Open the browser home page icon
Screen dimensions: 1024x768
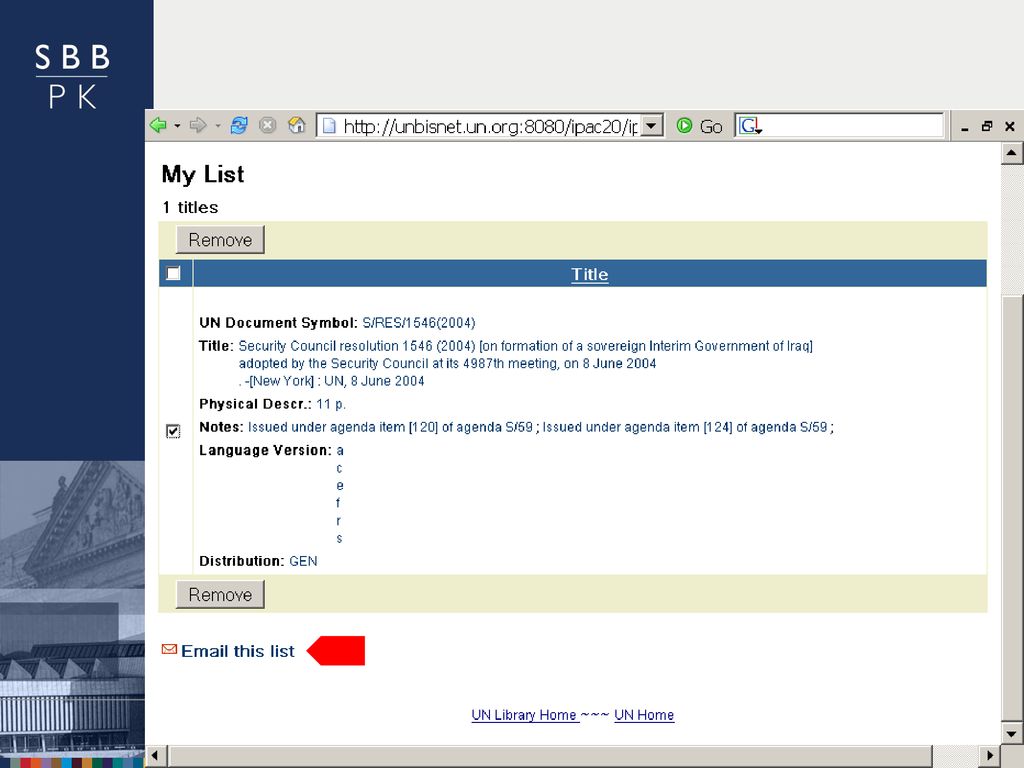pyautogui.click(x=296, y=125)
